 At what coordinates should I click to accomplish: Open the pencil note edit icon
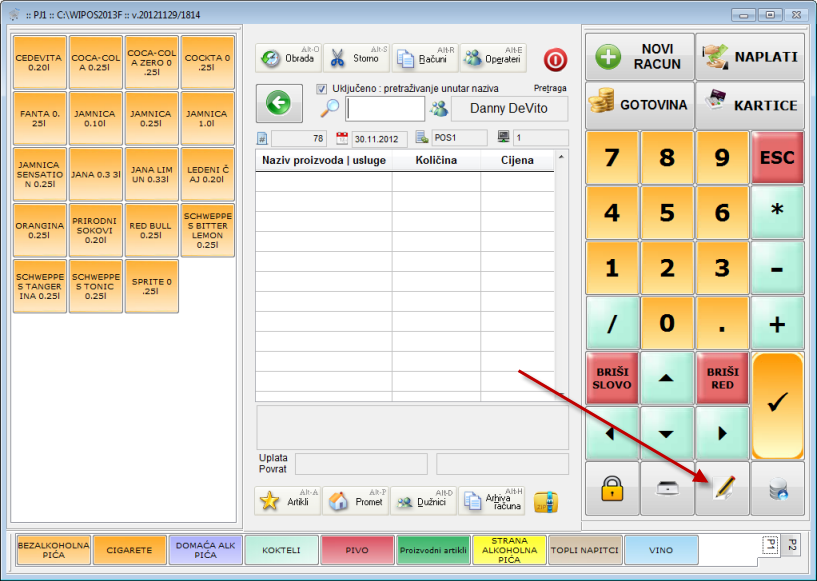[x=722, y=488]
